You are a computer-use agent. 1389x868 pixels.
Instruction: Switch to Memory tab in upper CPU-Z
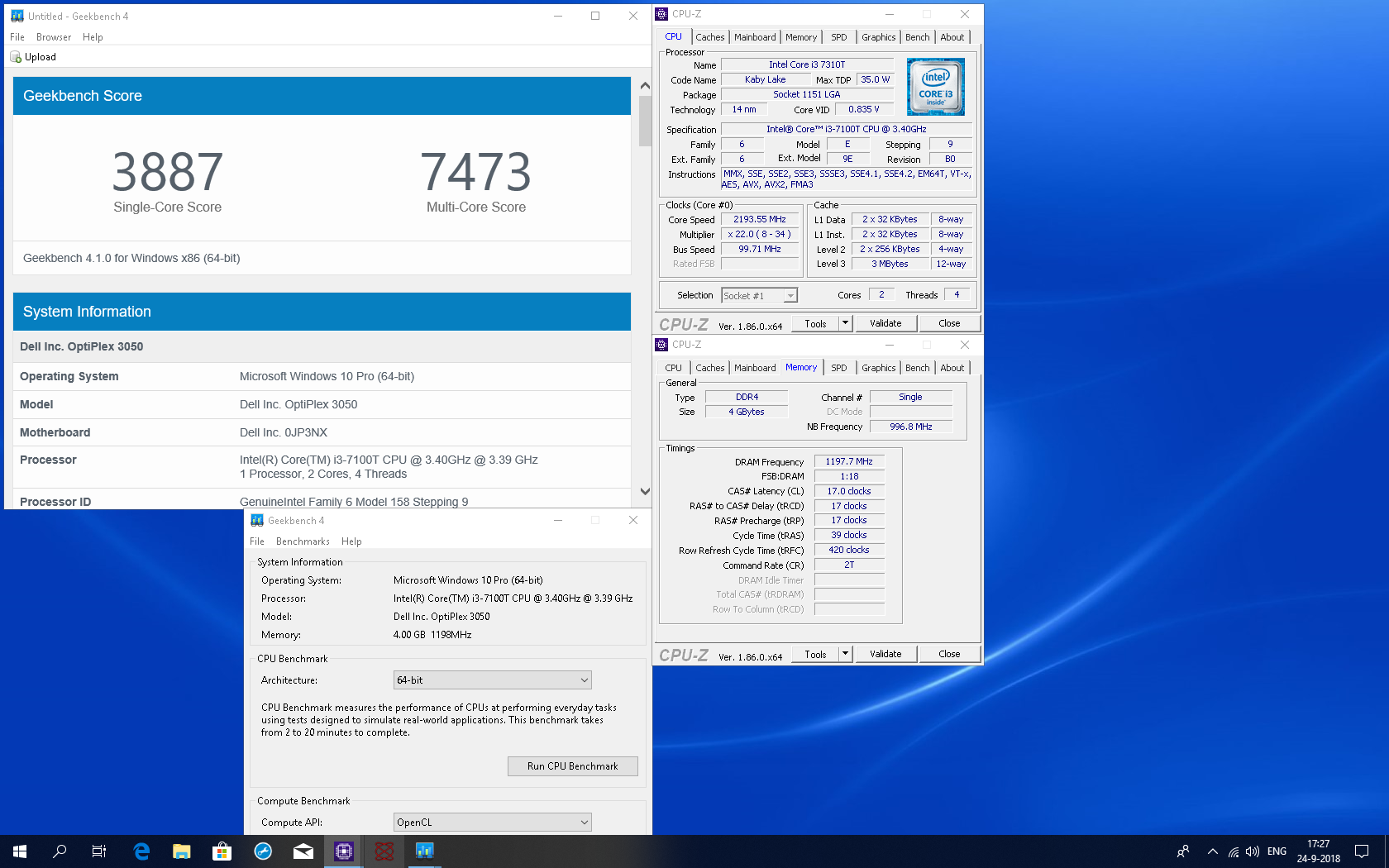pyautogui.click(x=801, y=37)
